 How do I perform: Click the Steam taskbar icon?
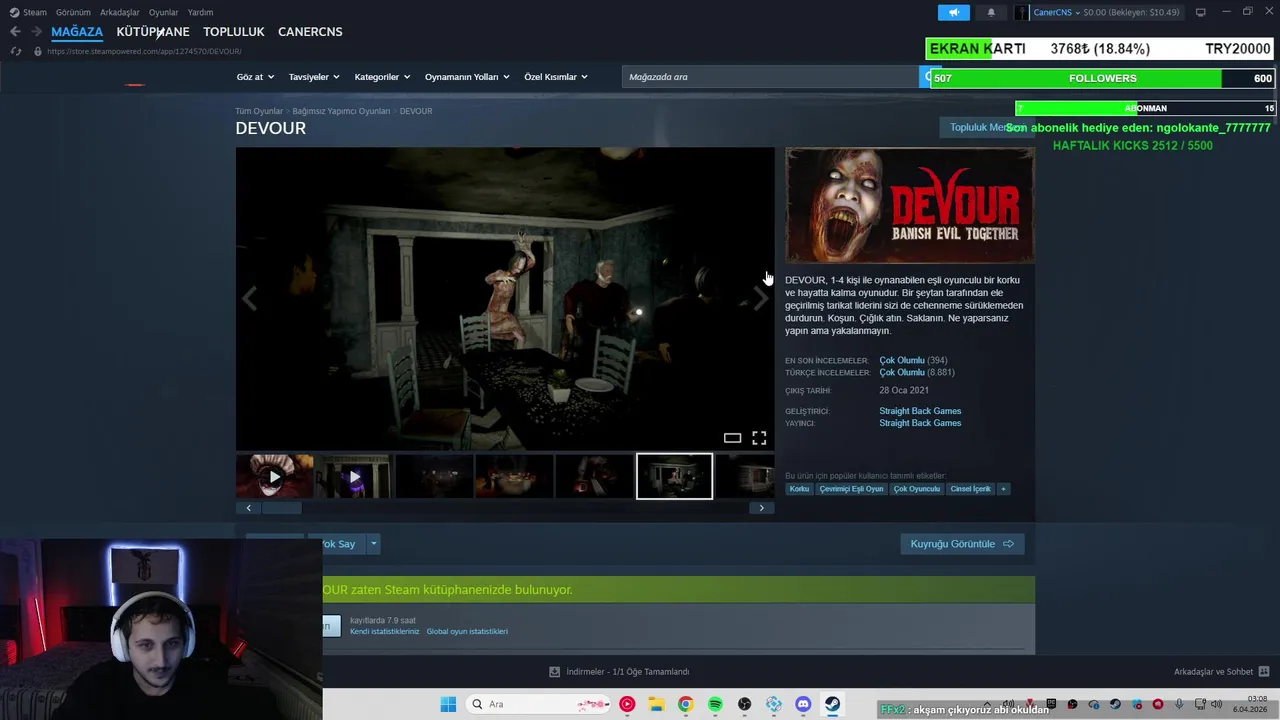pyautogui.click(x=832, y=704)
